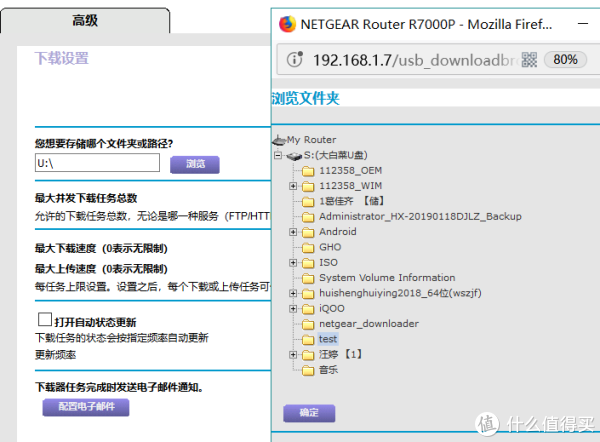The image size is (600, 442).
Task: Select the S: drive icon
Action: tap(294, 156)
